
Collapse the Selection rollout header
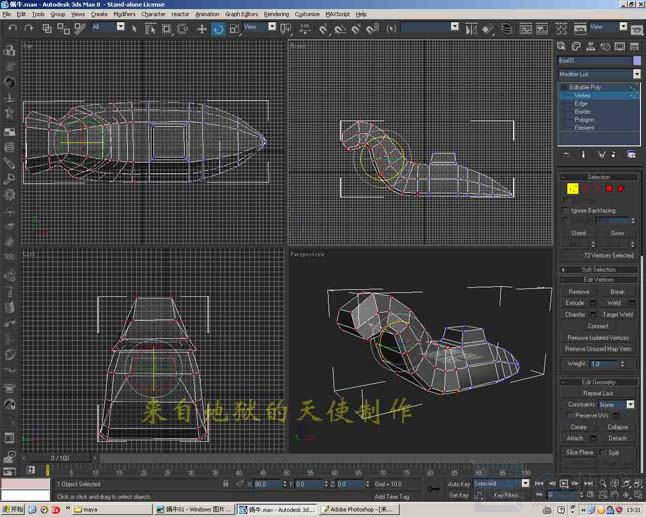[x=599, y=177]
